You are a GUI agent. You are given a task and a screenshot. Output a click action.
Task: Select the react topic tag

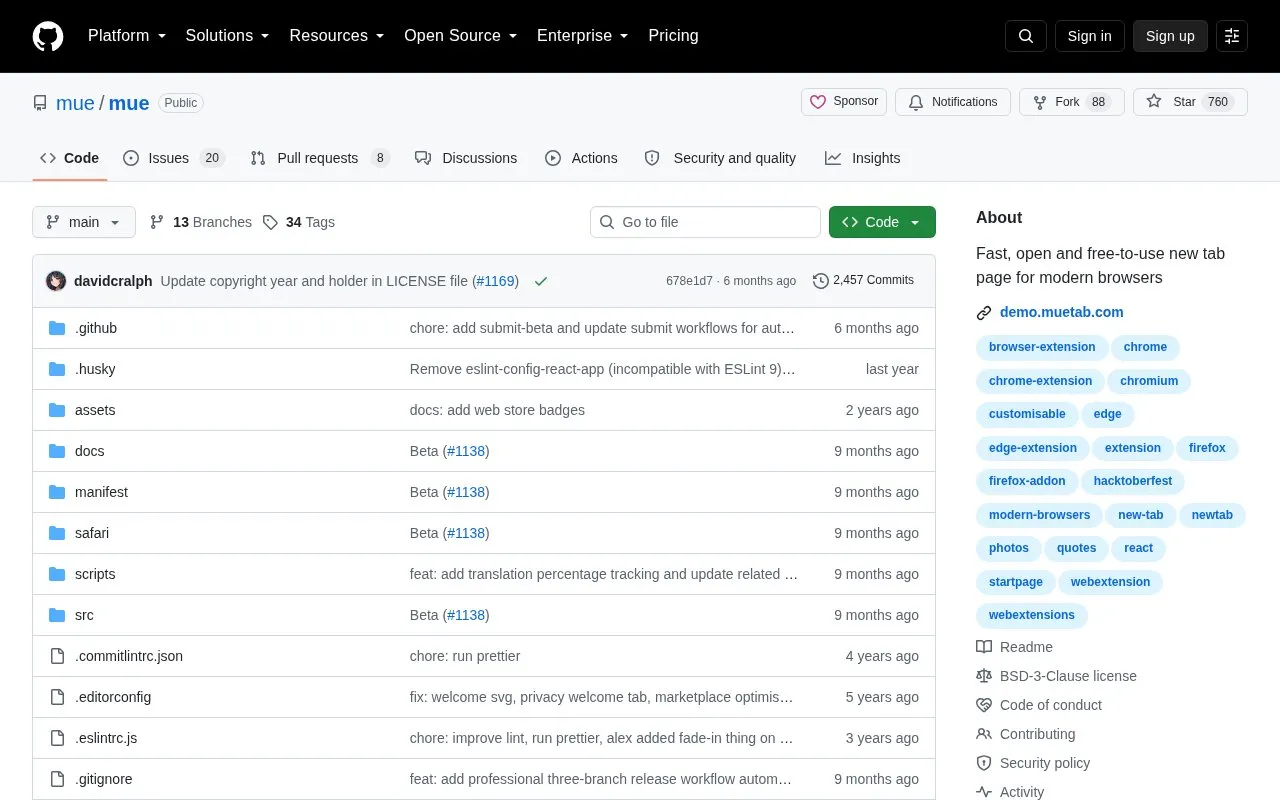coord(1138,548)
